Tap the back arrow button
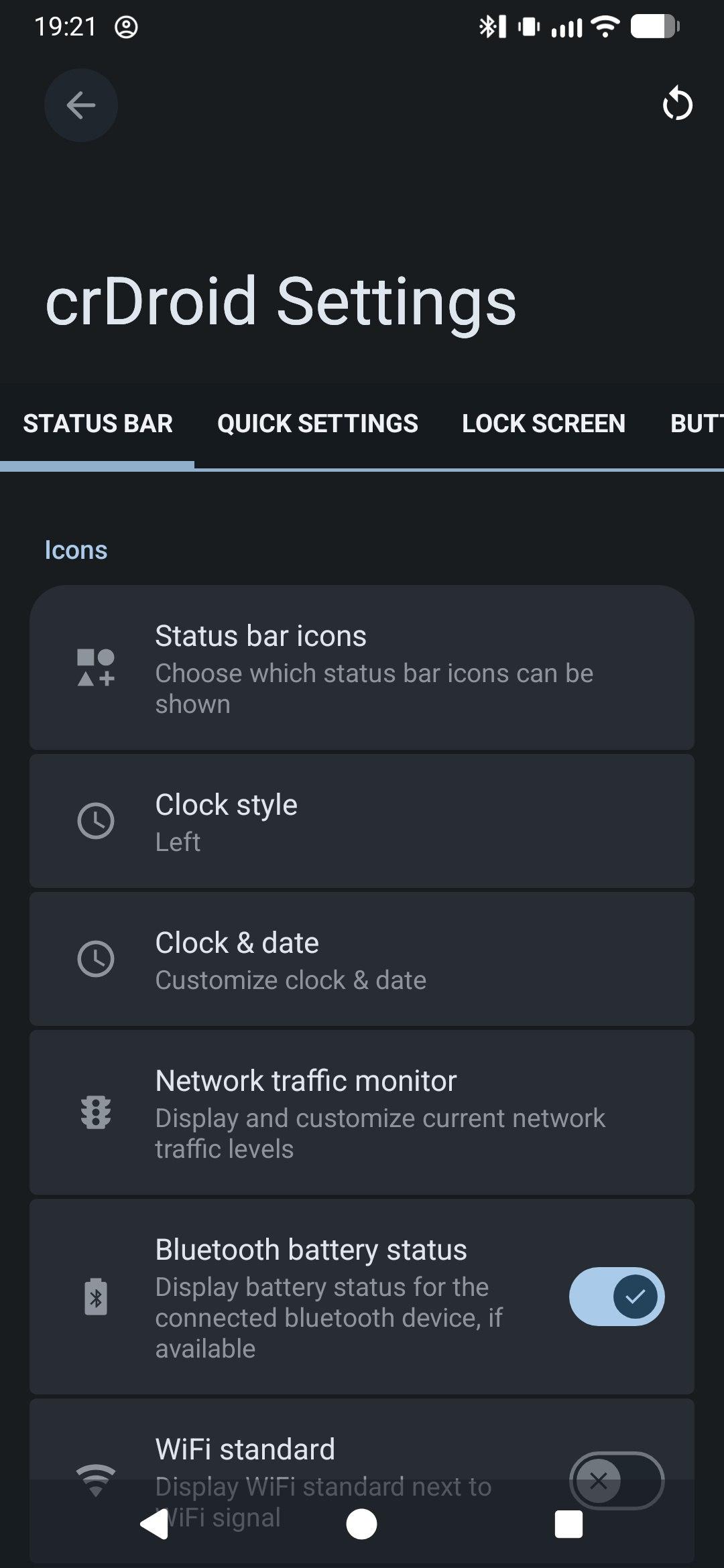This screenshot has width=724, height=1568. [x=81, y=105]
